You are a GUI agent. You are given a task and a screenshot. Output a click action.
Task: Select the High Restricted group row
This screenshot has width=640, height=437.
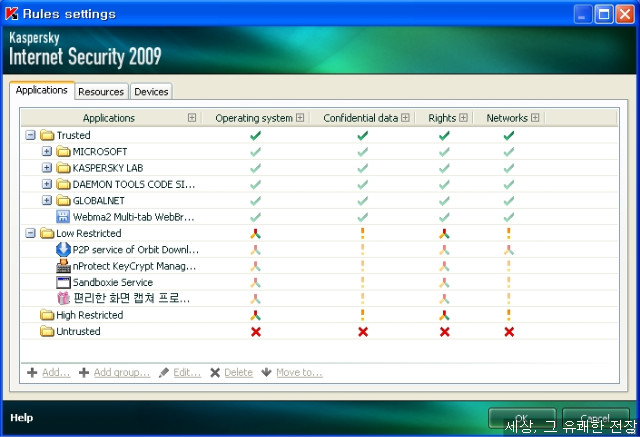click(319, 315)
